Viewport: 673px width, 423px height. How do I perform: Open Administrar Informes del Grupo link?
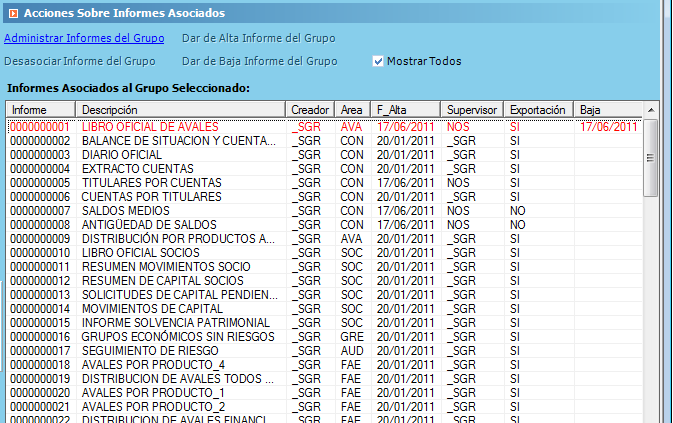(84, 38)
